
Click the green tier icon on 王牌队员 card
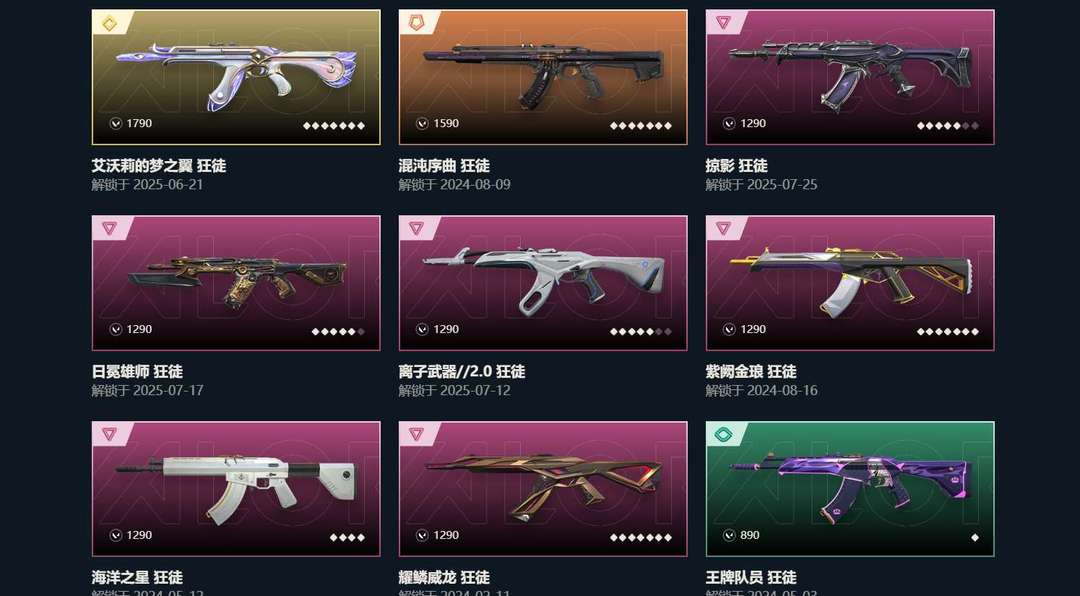click(723, 435)
